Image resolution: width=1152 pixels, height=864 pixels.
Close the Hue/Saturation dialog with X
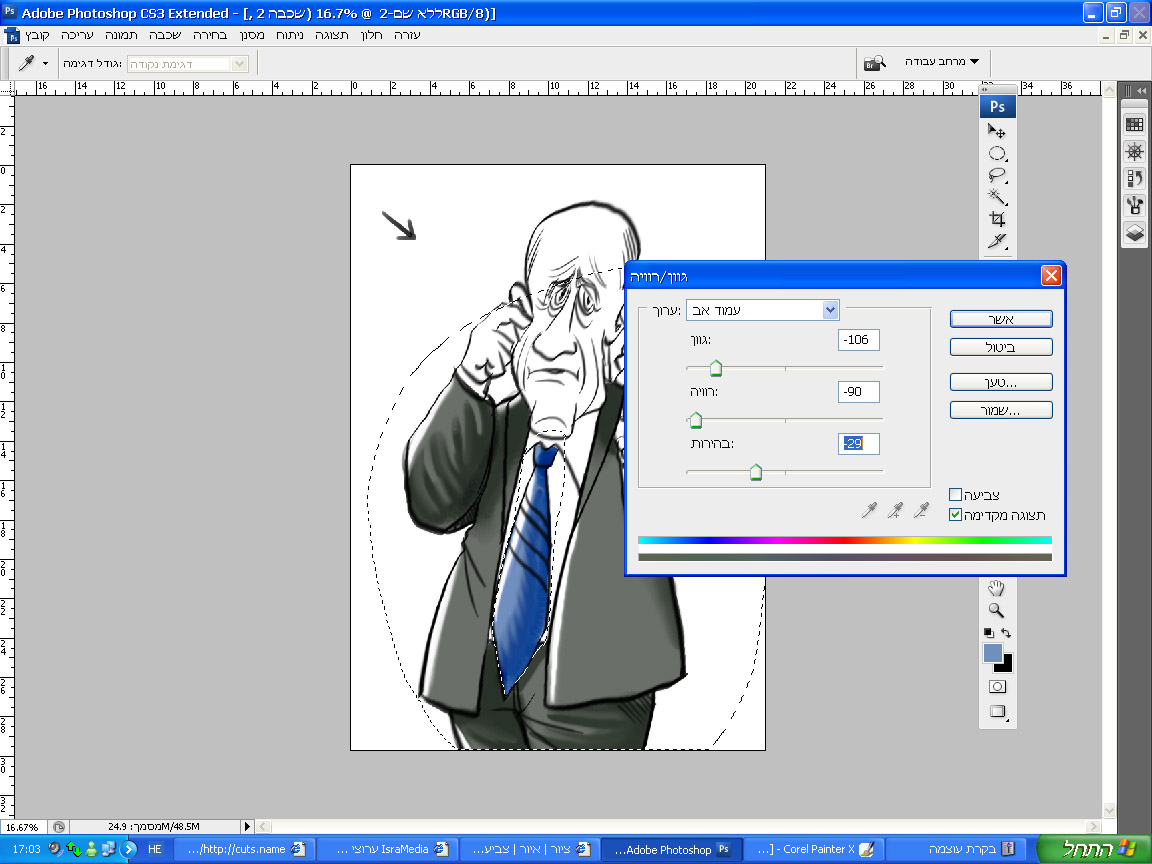pos(1051,276)
